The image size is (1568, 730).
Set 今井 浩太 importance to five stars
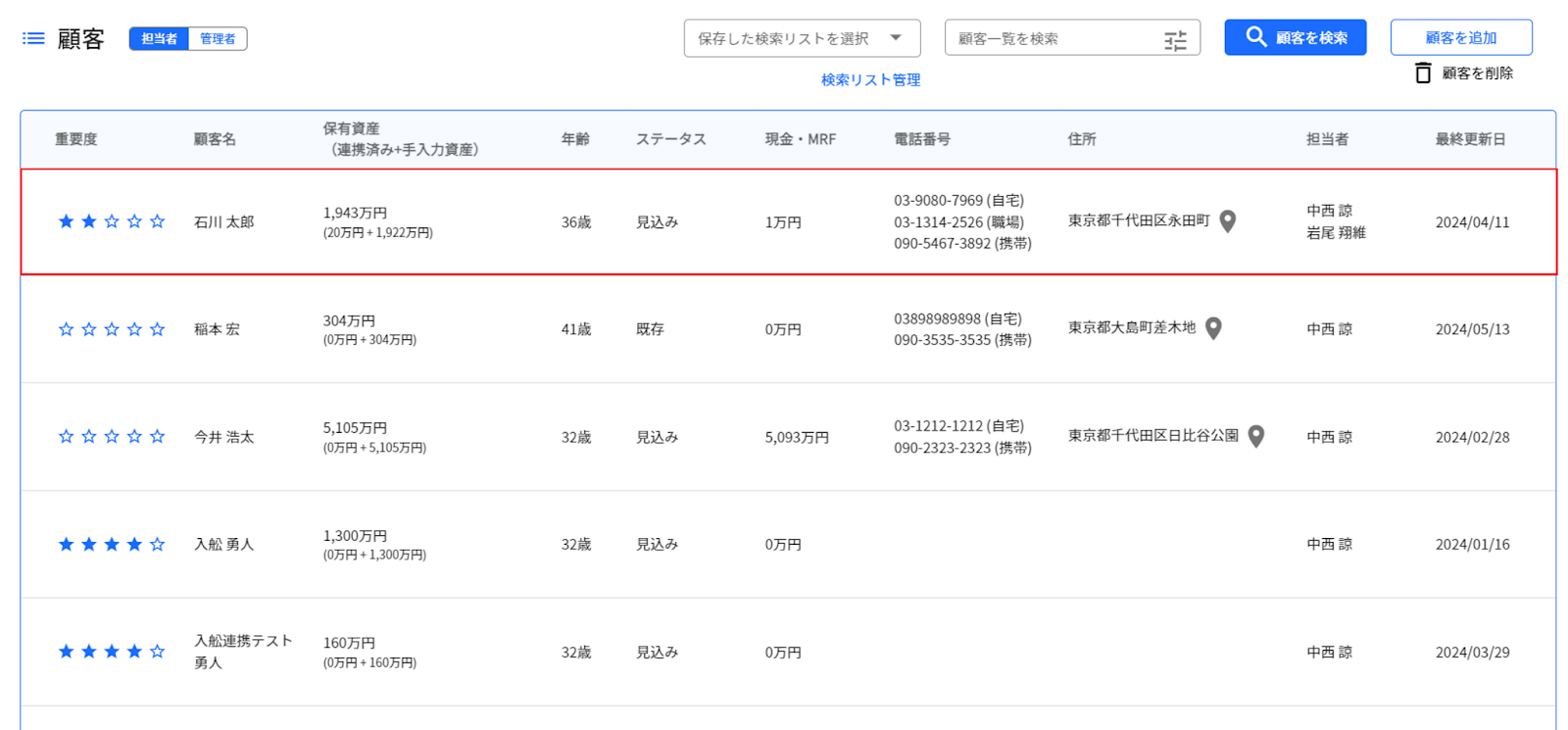tap(157, 436)
